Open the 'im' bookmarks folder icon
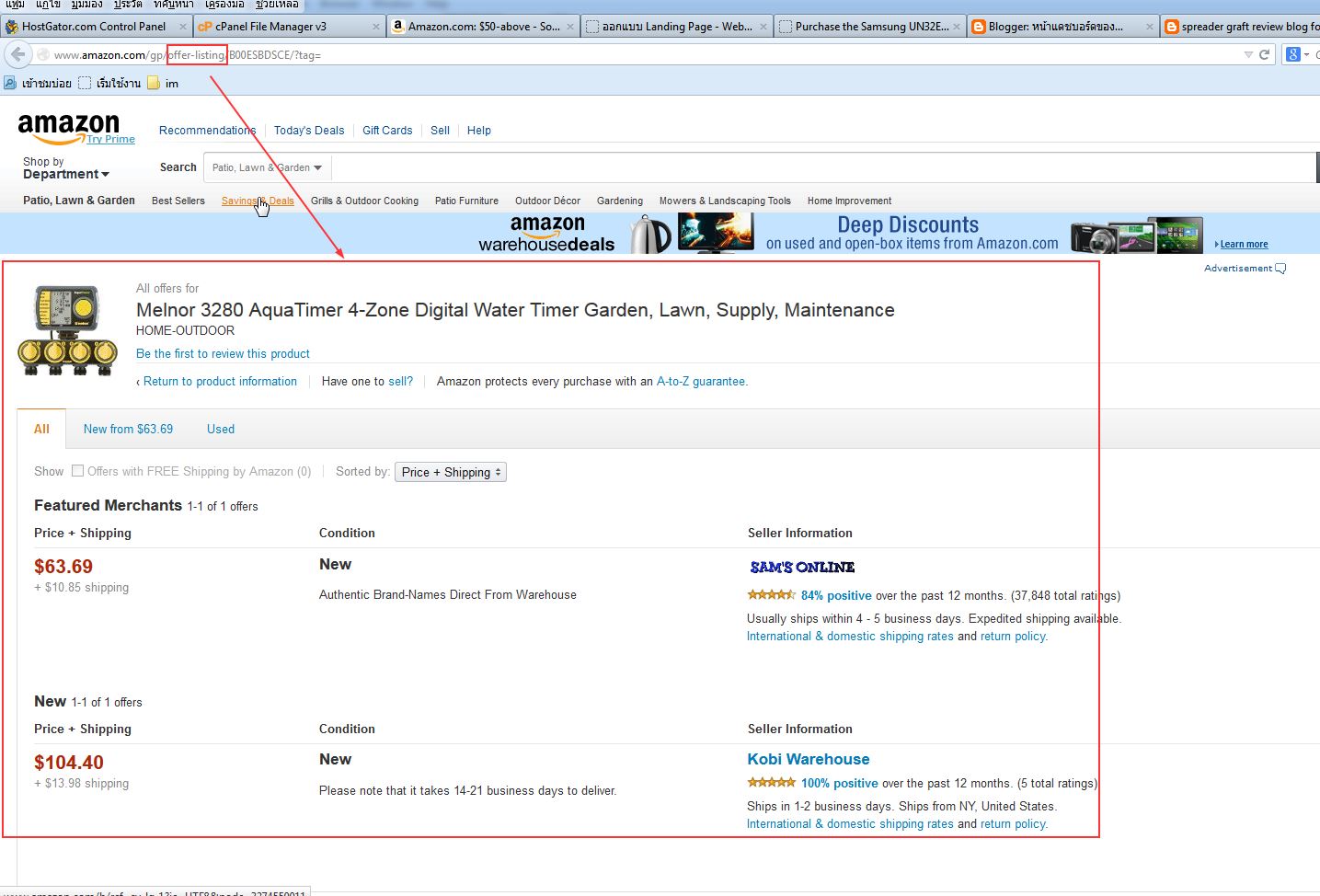The width and height of the screenshot is (1320, 896). click(154, 83)
